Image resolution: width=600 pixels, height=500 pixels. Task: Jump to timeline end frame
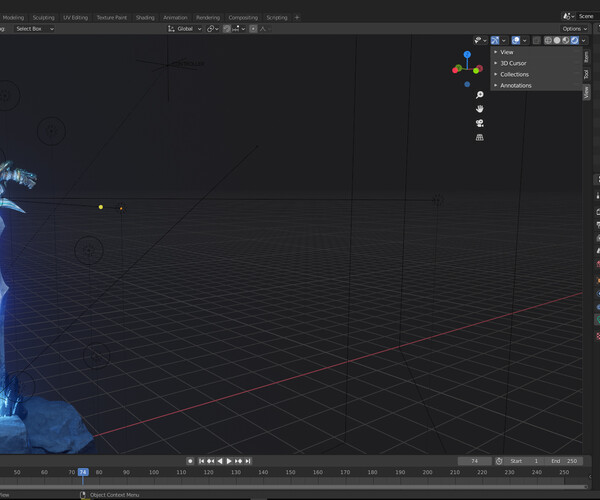coord(248,461)
